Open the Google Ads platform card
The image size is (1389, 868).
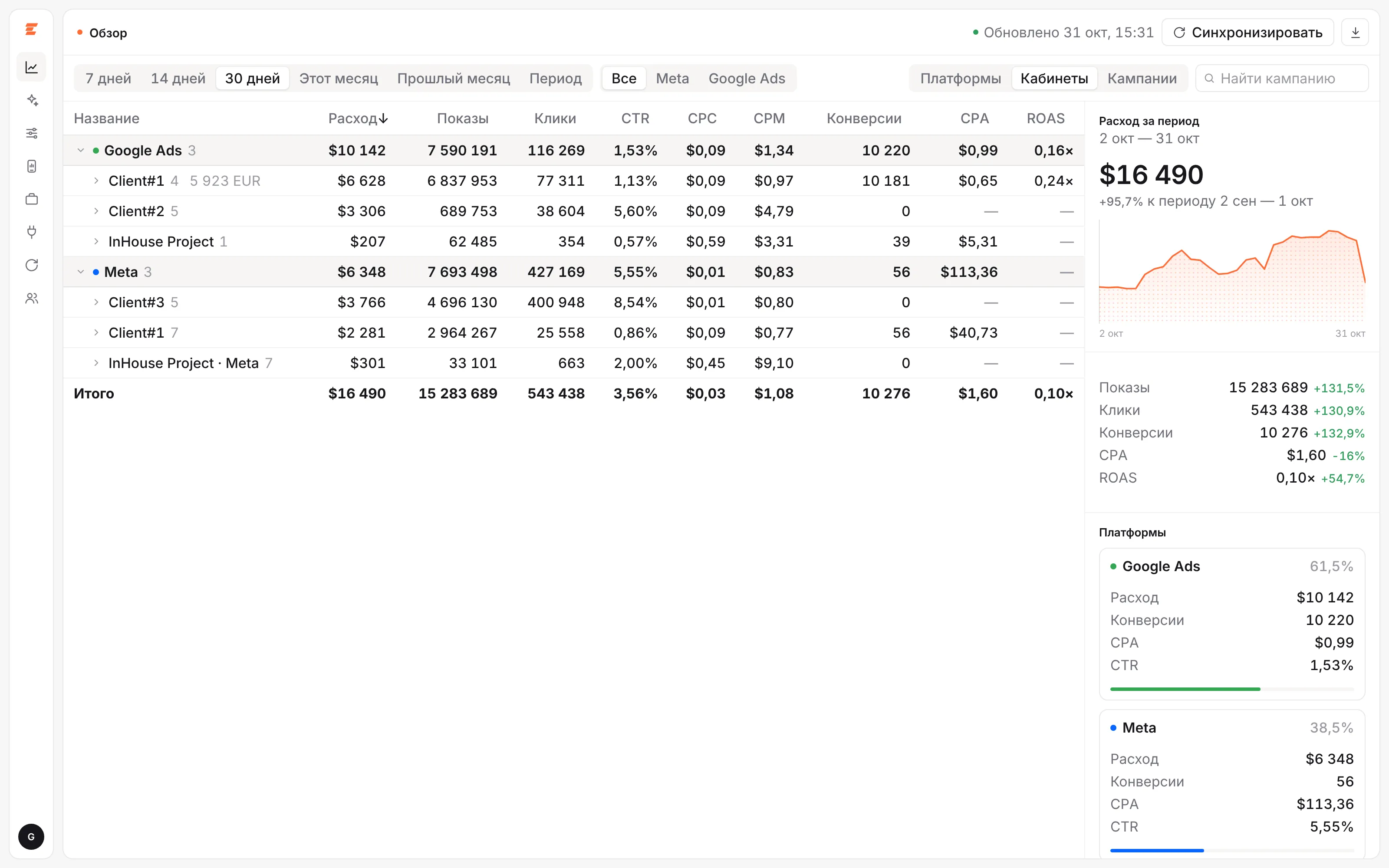pyautogui.click(x=1232, y=624)
